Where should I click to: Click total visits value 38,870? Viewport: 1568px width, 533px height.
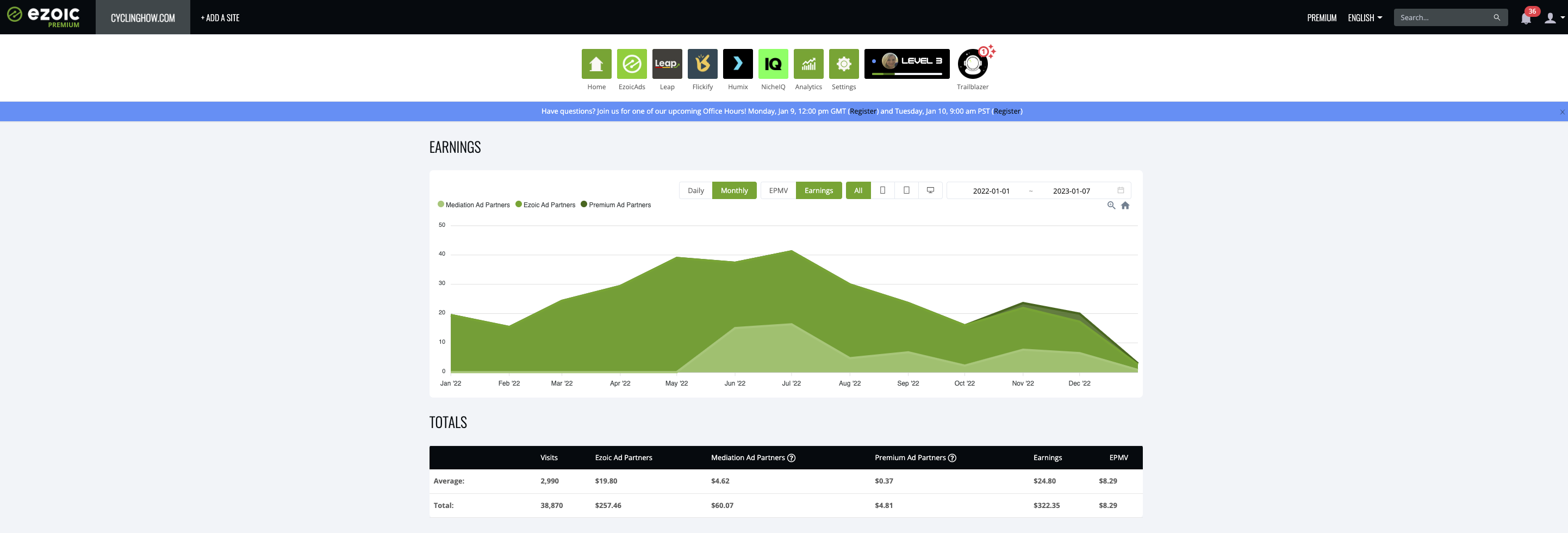tap(551, 505)
